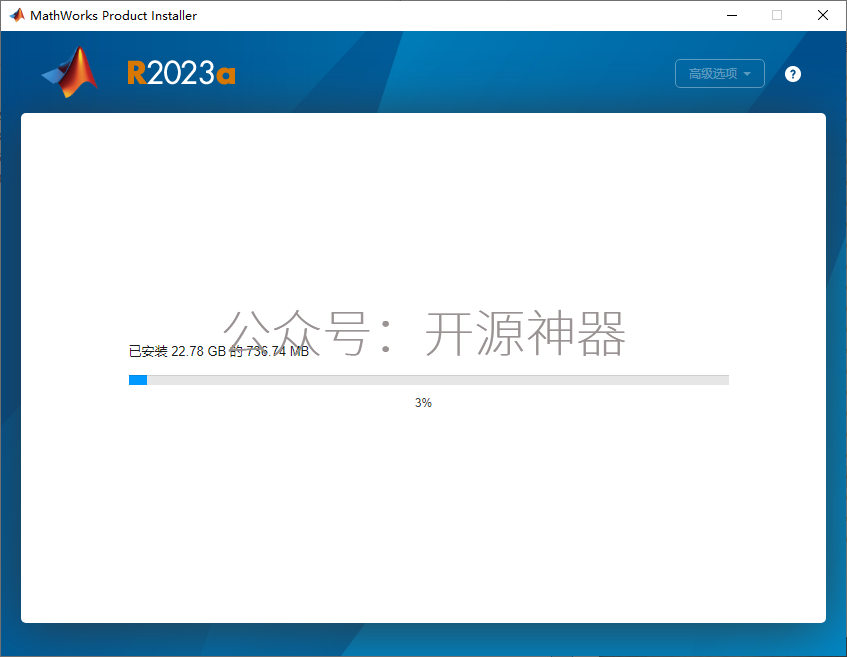Click the installation progress bar
This screenshot has height=657, width=847.
[428, 380]
